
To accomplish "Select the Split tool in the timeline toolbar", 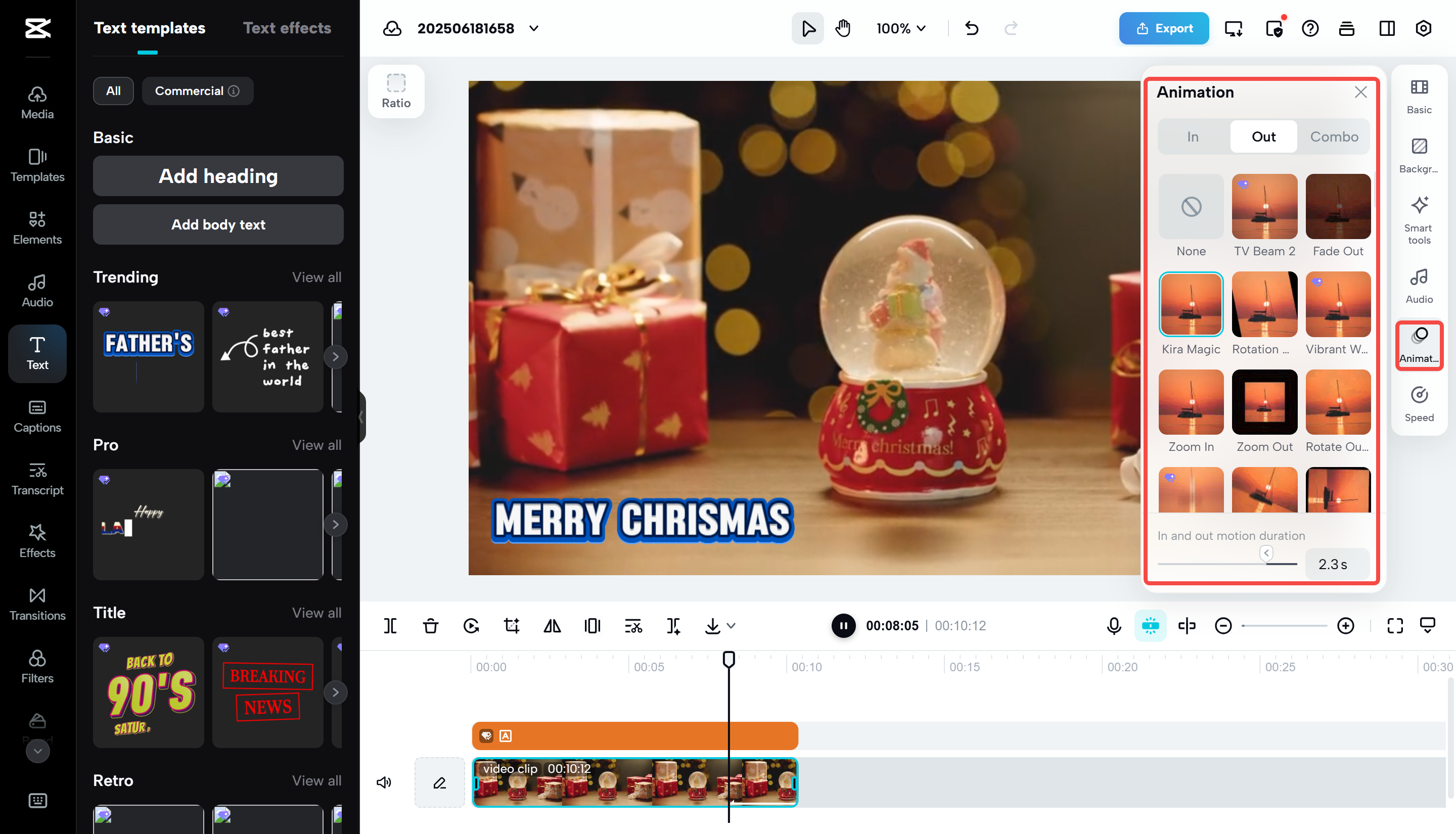I will 390,626.
